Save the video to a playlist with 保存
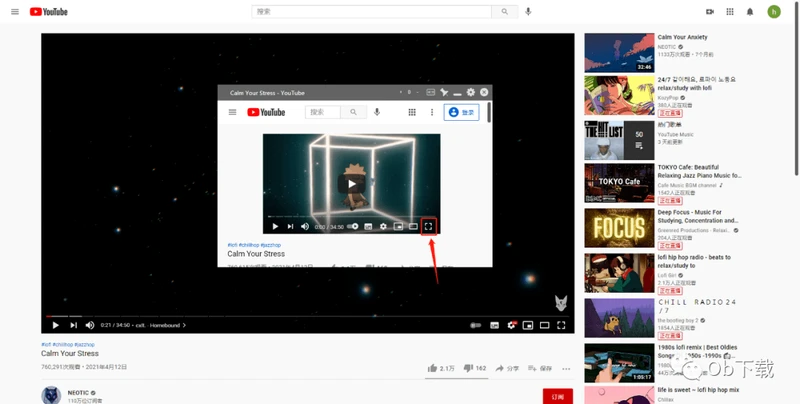800x404 pixels. [540, 368]
